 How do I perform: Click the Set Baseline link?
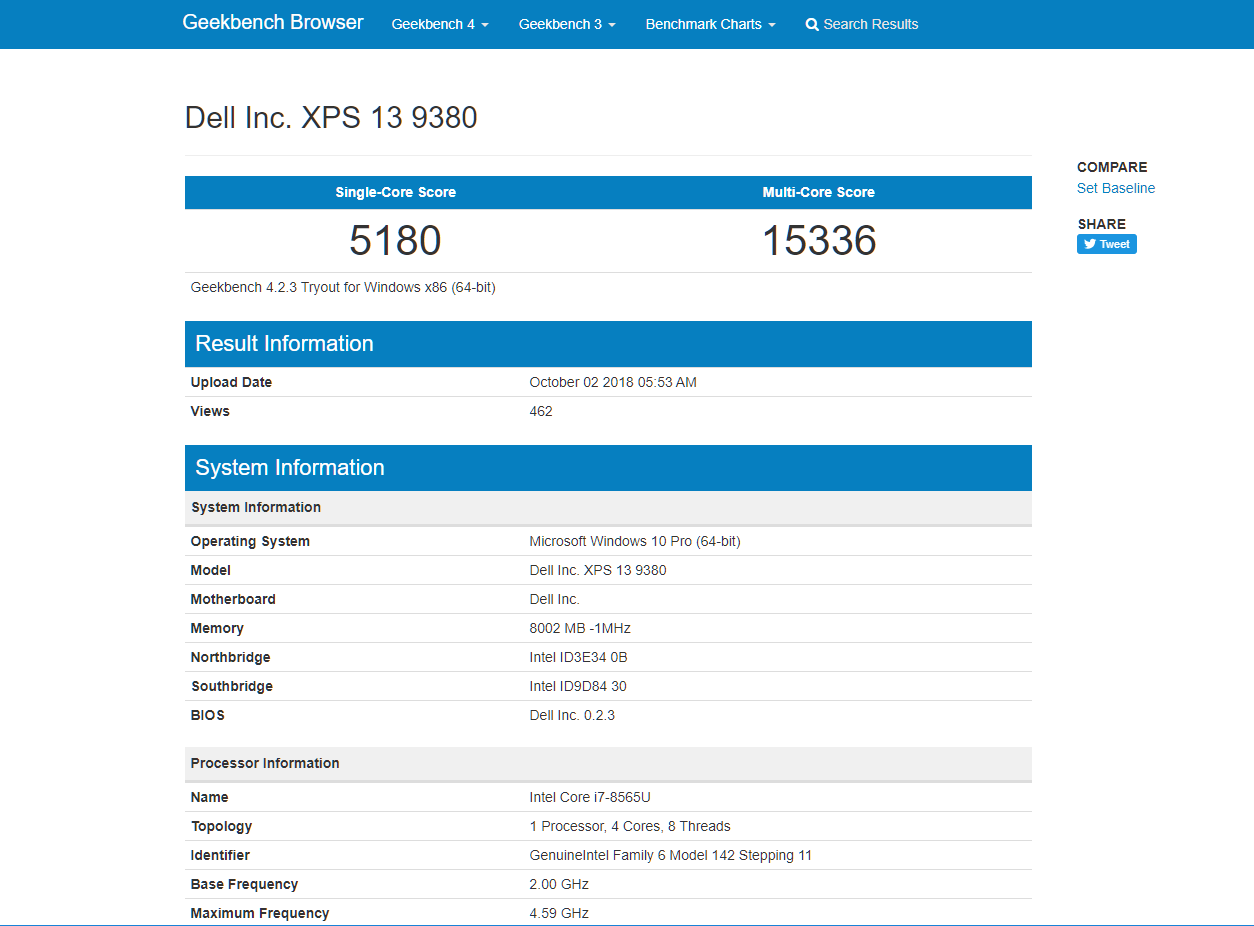click(1116, 188)
